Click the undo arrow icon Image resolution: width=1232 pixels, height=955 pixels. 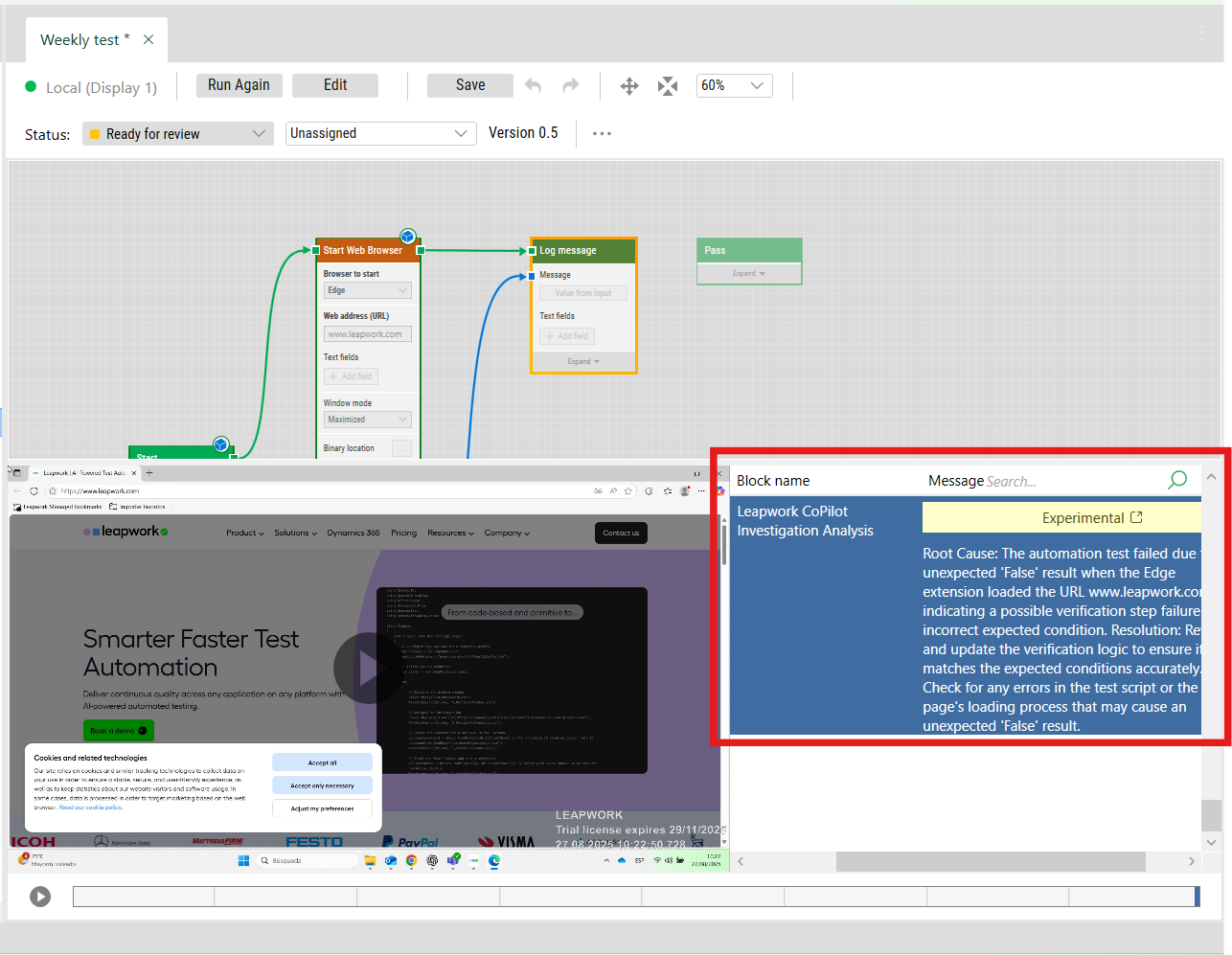click(x=533, y=85)
